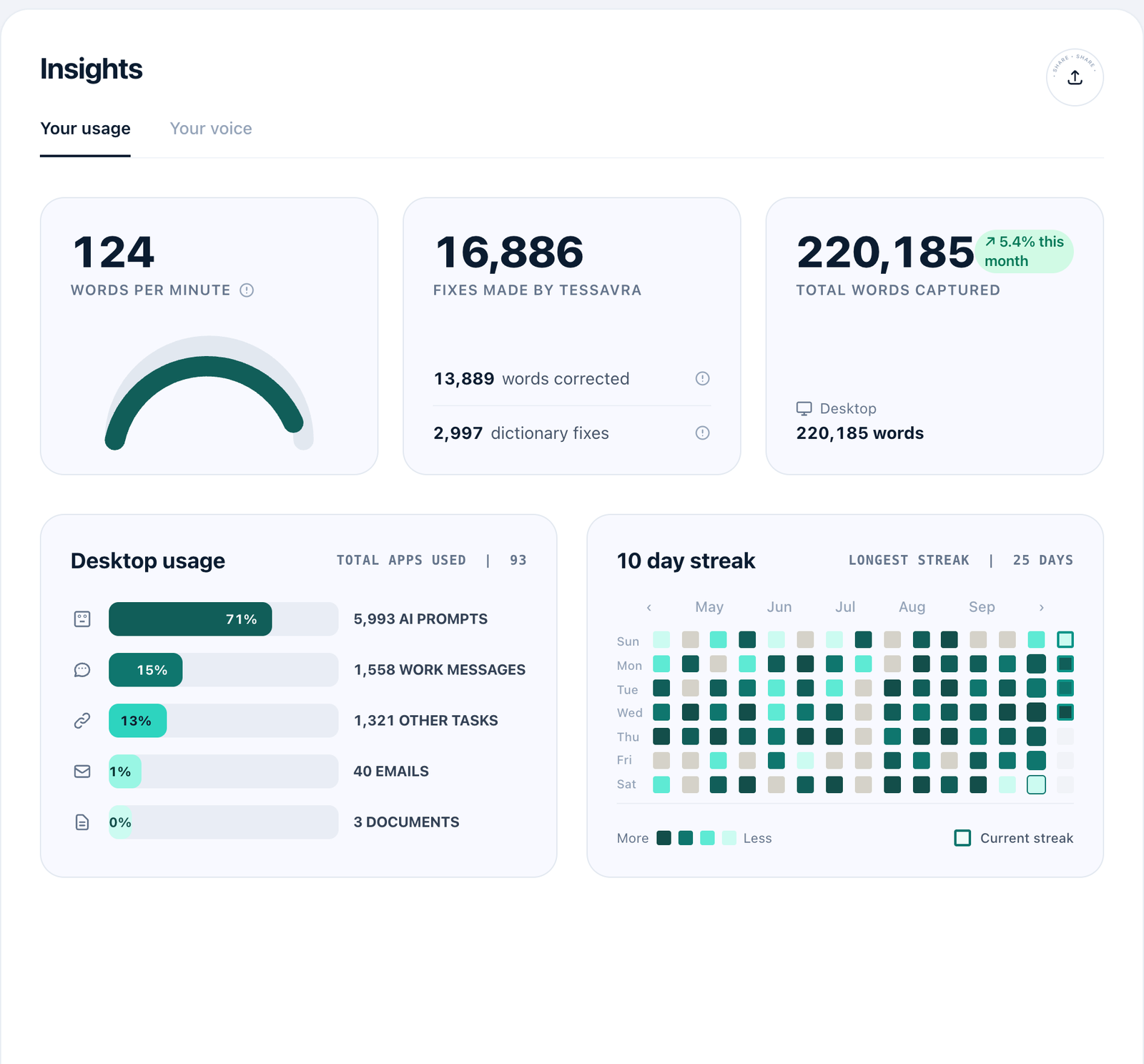Click the other tasks link icon
Screen dimensions: 1144x1064
pos(82,721)
